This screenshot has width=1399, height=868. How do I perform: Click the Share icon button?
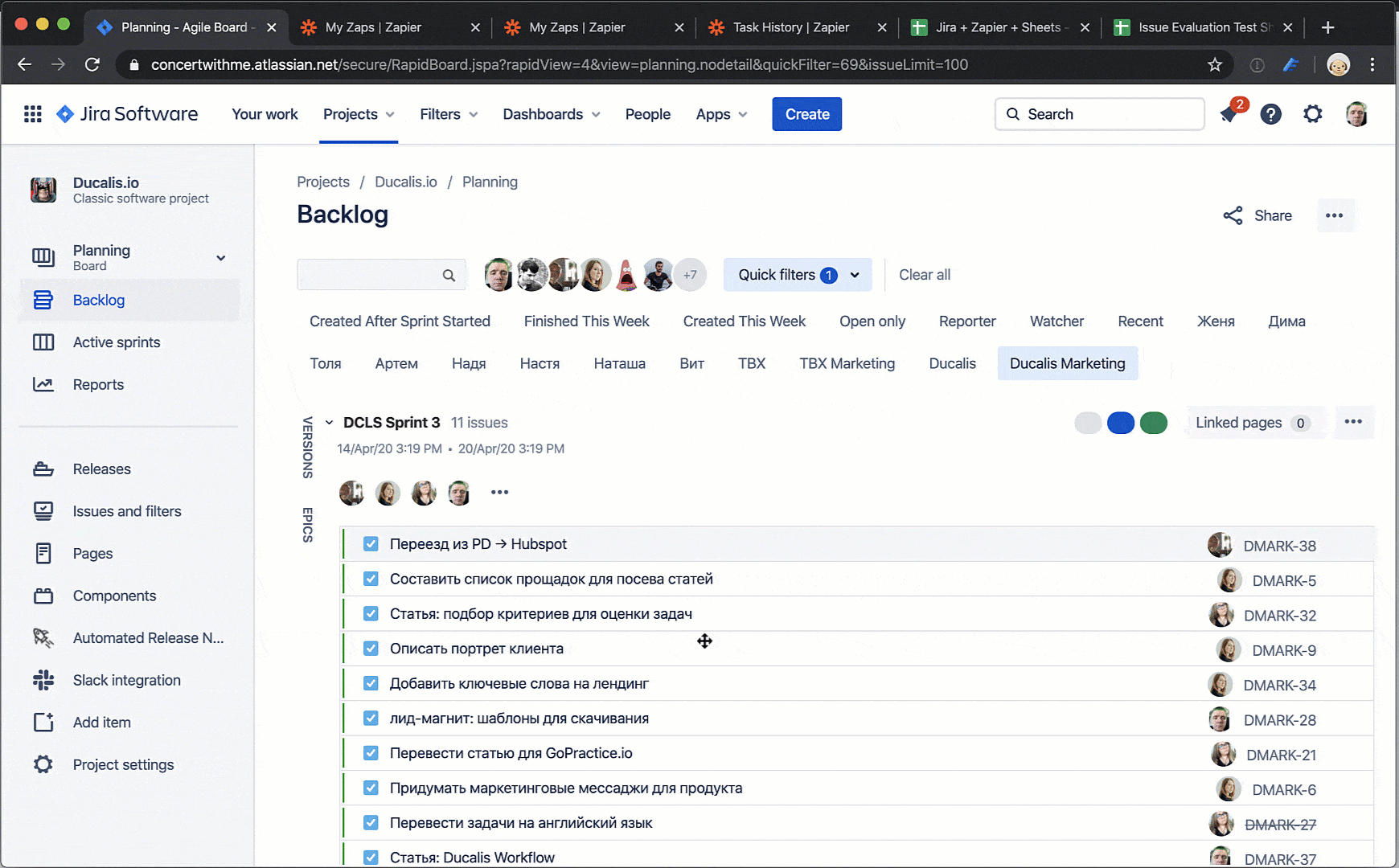coord(1257,215)
